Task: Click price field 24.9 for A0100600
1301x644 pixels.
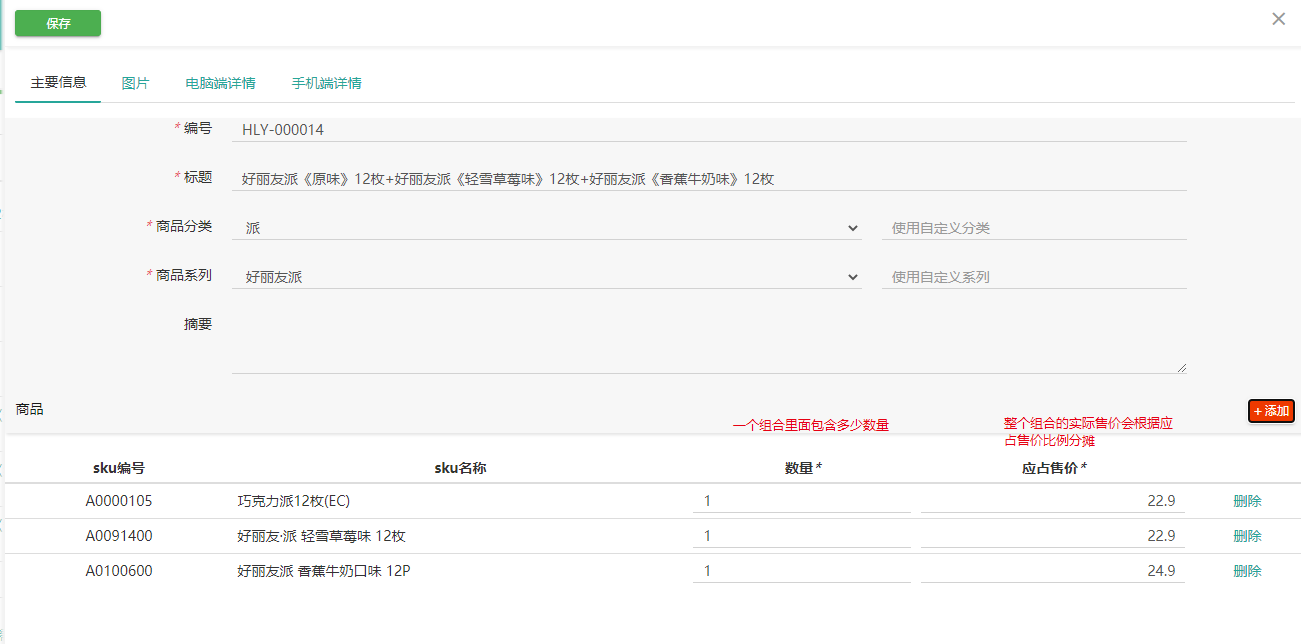Action: 1053,571
